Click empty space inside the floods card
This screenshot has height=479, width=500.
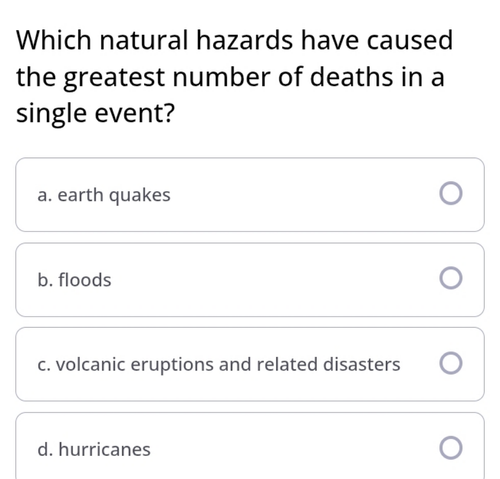pos(267,279)
